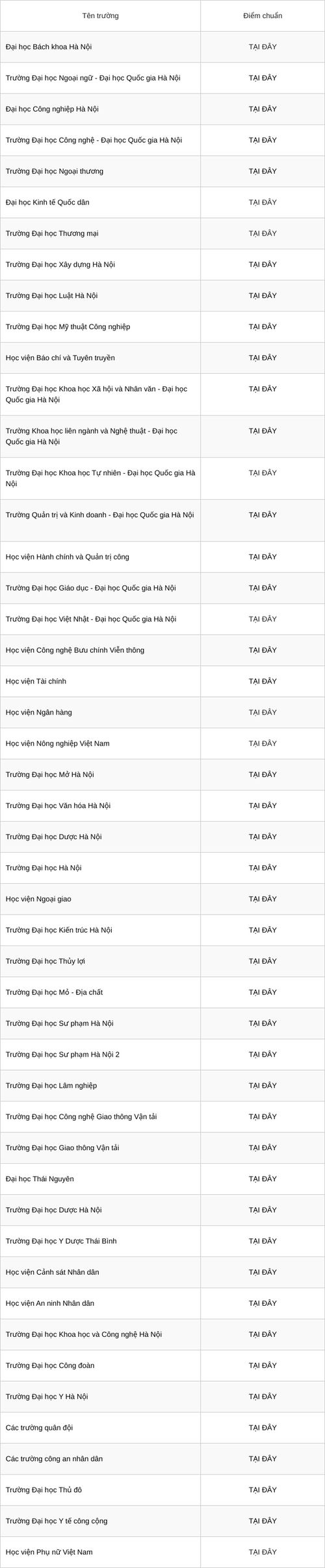Viewport: 325px width, 1568px height.
Task: Open TẠI ĐÂY for Trường Đại học Sư phạm Hà Nội 2
Action: tap(263, 1055)
